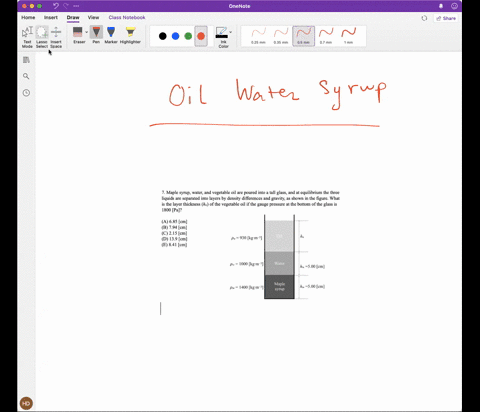Select the Highlighter tool
The height and width of the screenshot is (412, 480).
point(130,35)
